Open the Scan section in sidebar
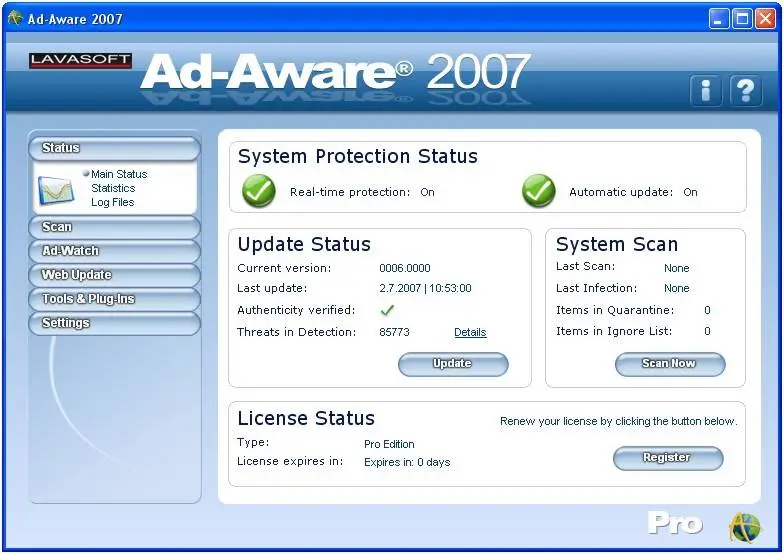This screenshot has width=784, height=554. tap(114, 227)
